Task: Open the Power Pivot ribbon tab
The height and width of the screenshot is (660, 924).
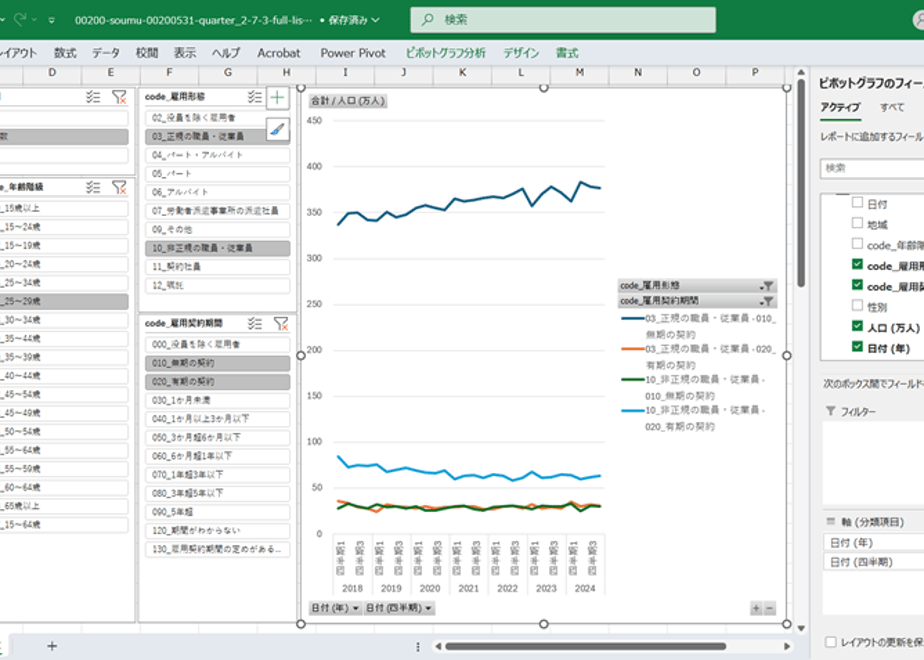Action: click(353, 53)
